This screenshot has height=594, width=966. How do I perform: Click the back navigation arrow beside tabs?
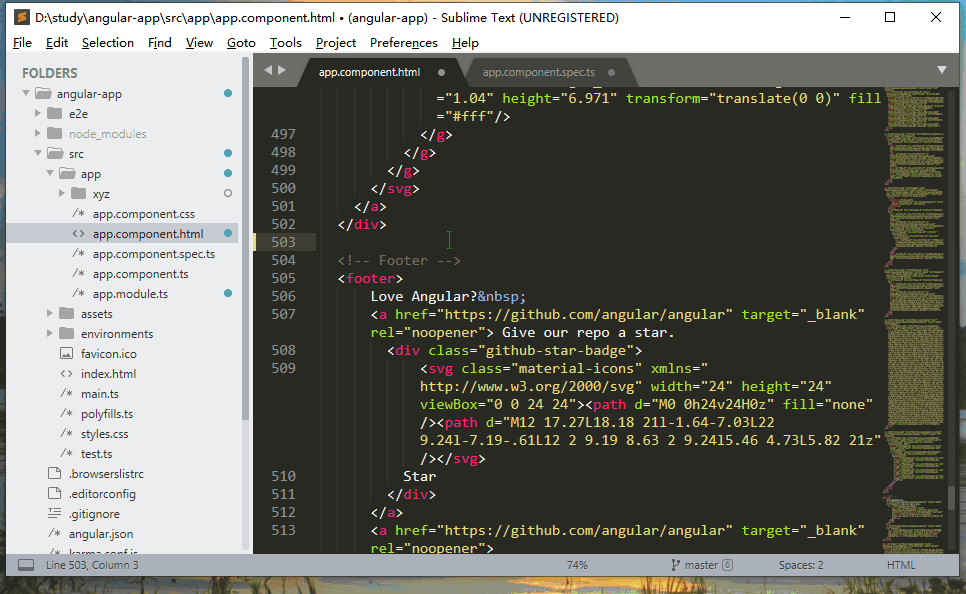click(x=268, y=70)
